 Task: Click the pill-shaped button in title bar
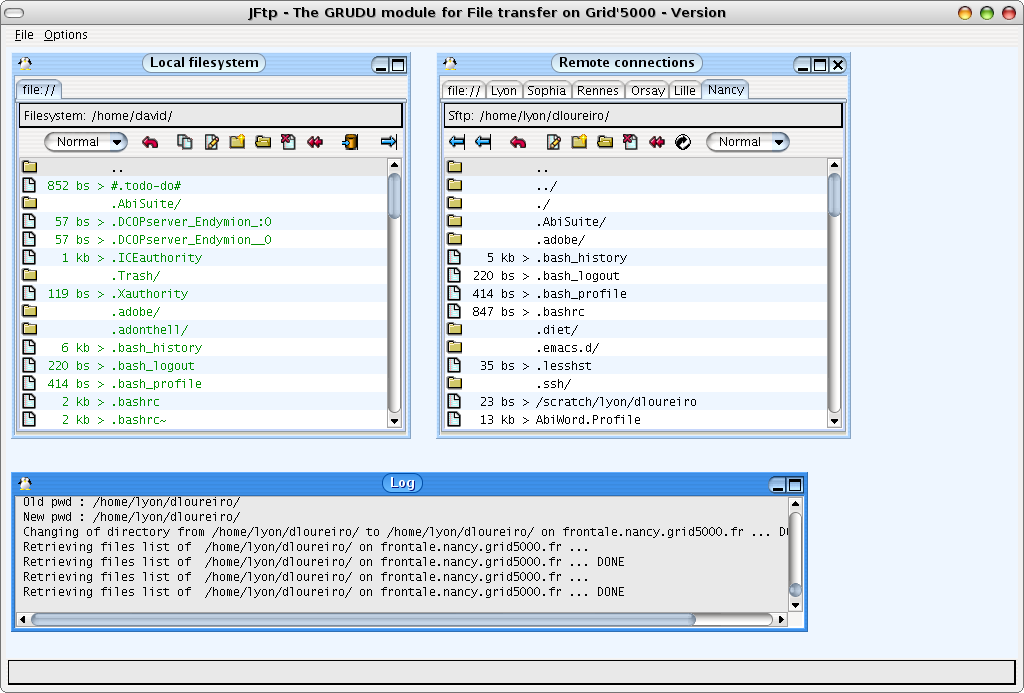pyautogui.click(x=14, y=12)
